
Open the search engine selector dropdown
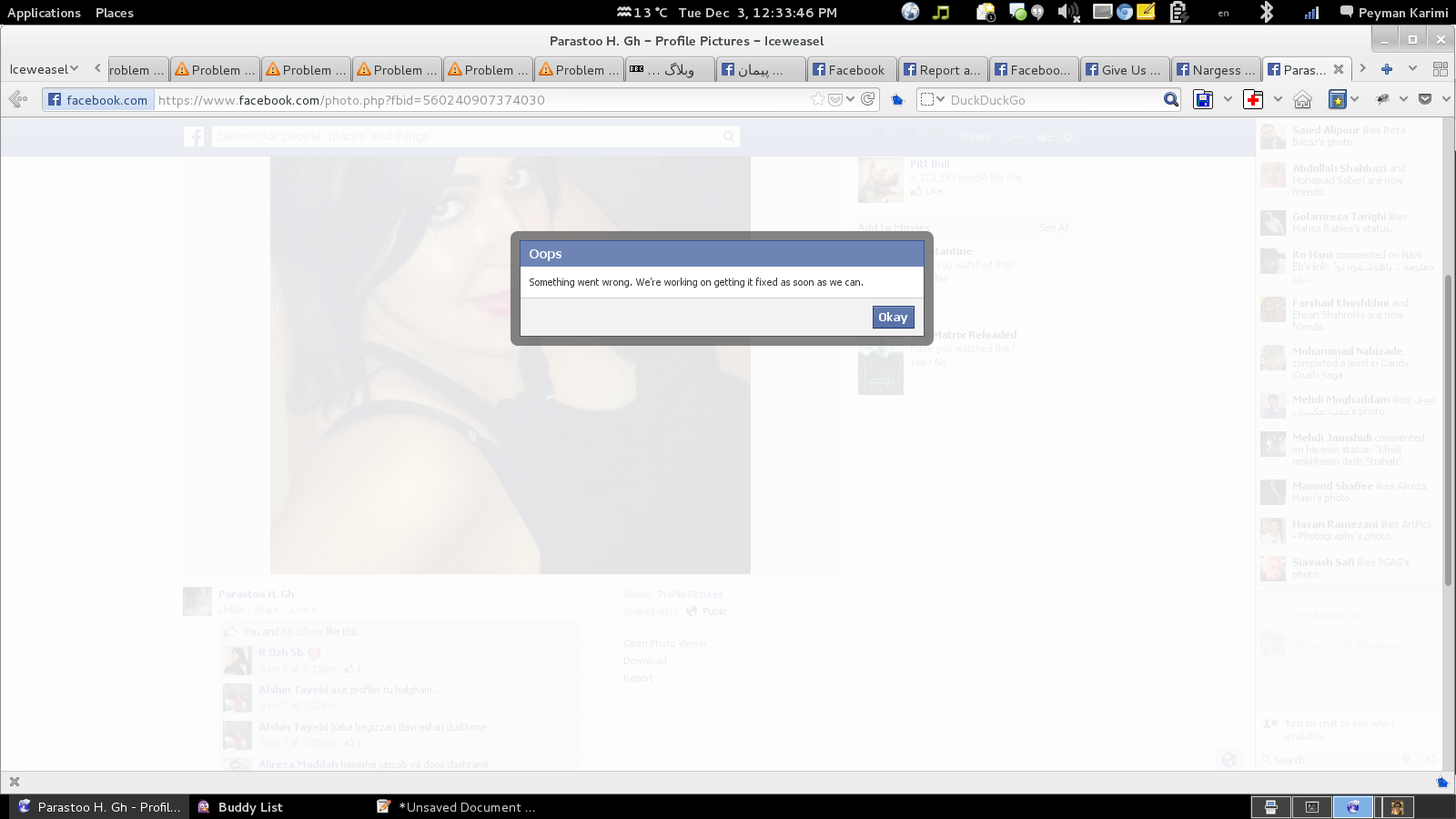tap(932, 99)
